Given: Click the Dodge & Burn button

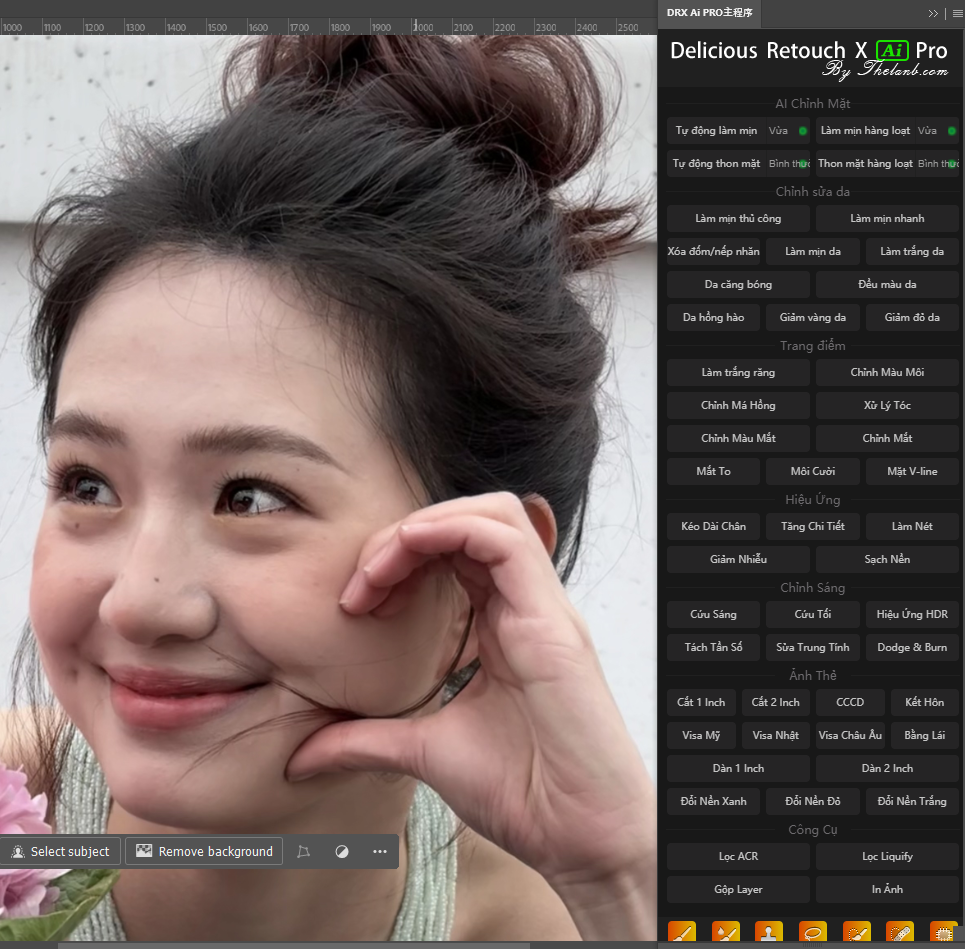Looking at the screenshot, I should (912, 647).
